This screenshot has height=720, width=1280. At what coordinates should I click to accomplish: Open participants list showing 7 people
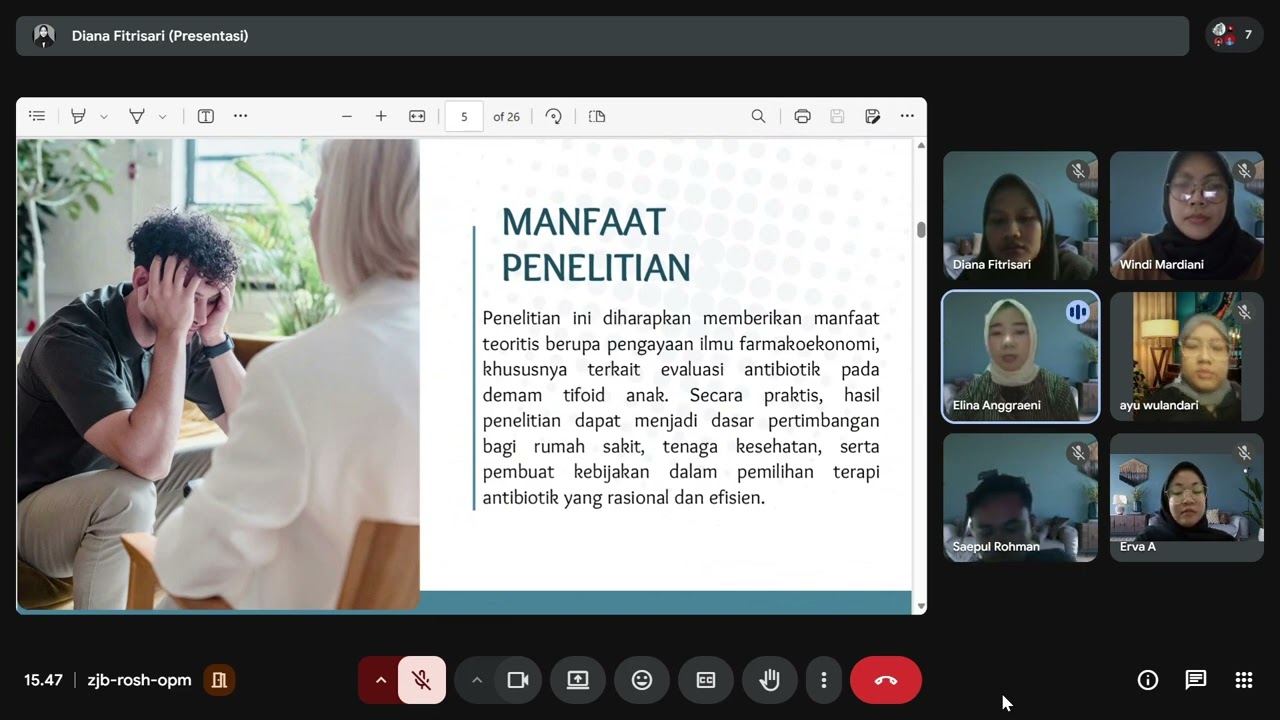click(x=1234, y=35)
